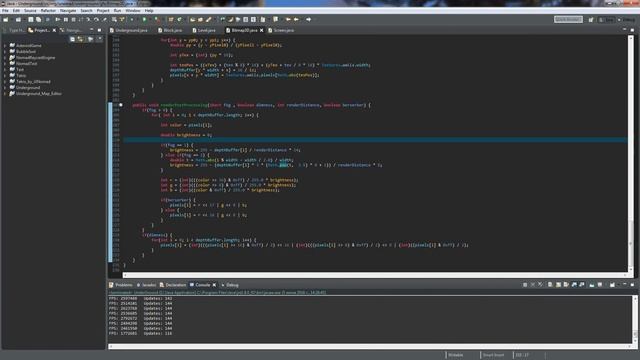Expand the BubbleSort project
Screen dimensions: 640x360
tap(5, 51)
